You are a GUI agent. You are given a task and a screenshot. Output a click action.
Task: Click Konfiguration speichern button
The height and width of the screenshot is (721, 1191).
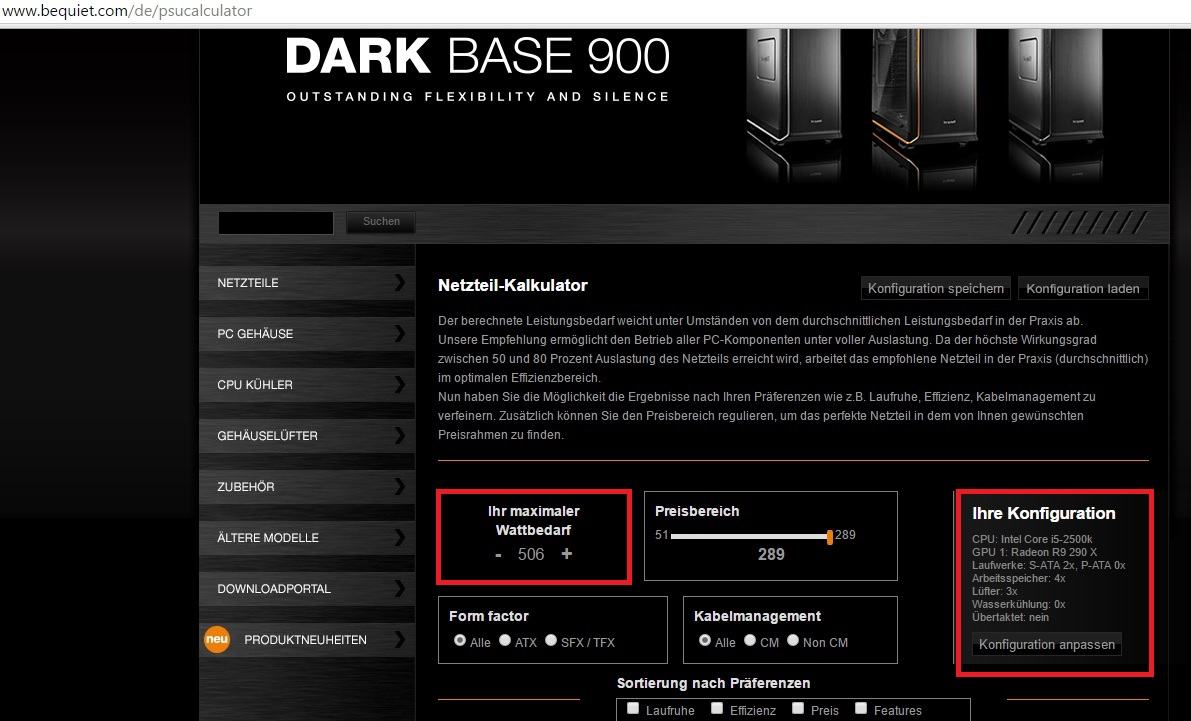(x=936, y=289)
